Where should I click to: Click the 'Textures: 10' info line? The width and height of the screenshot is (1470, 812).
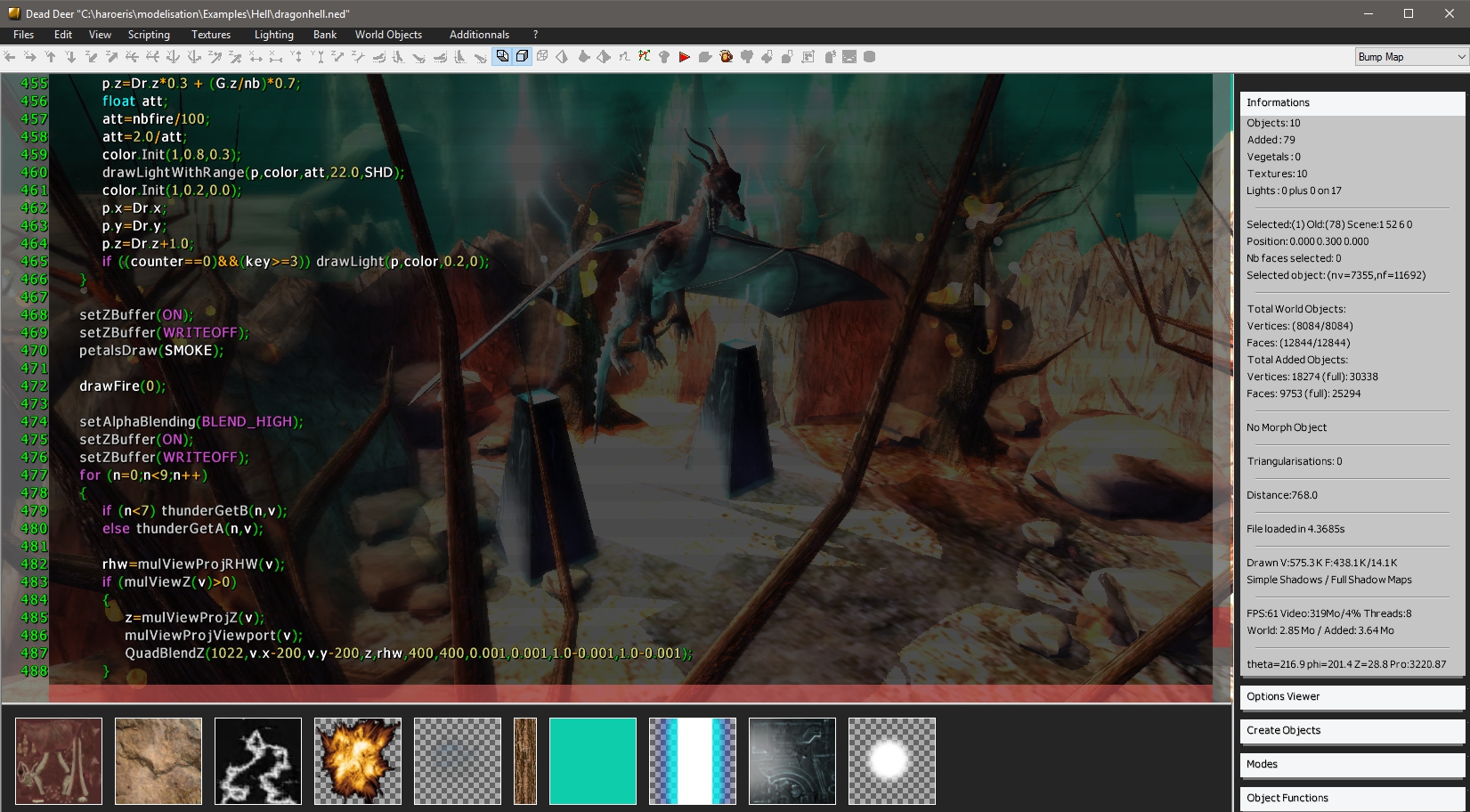[x=1277, y=174]
